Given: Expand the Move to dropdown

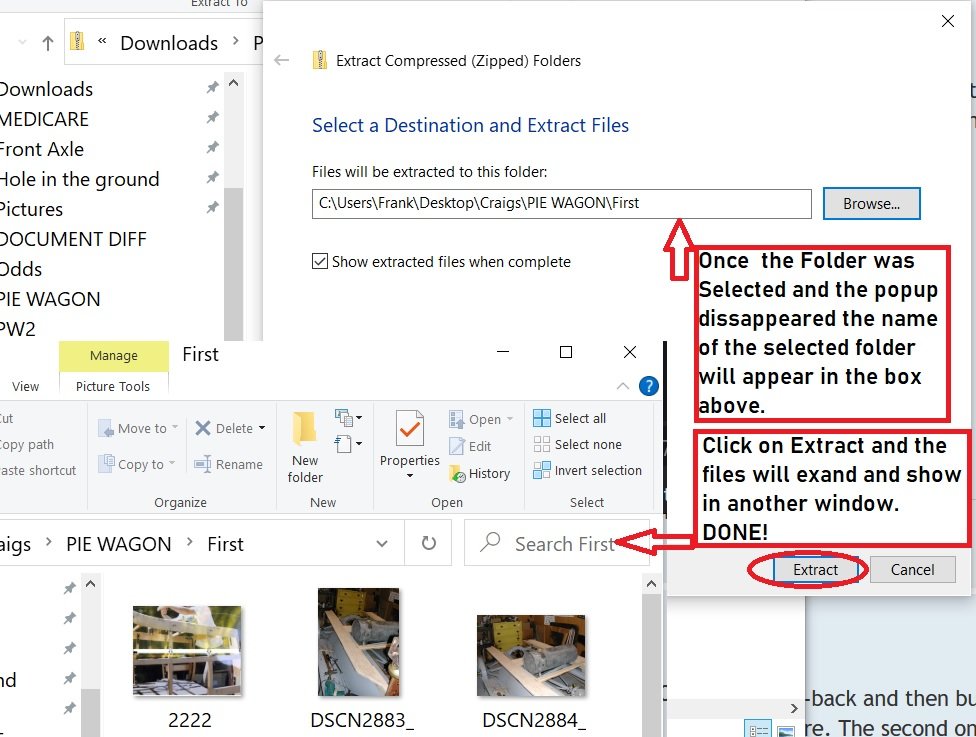Looking at the screenshot, I should pyautogui.click(x=174, y=428).
